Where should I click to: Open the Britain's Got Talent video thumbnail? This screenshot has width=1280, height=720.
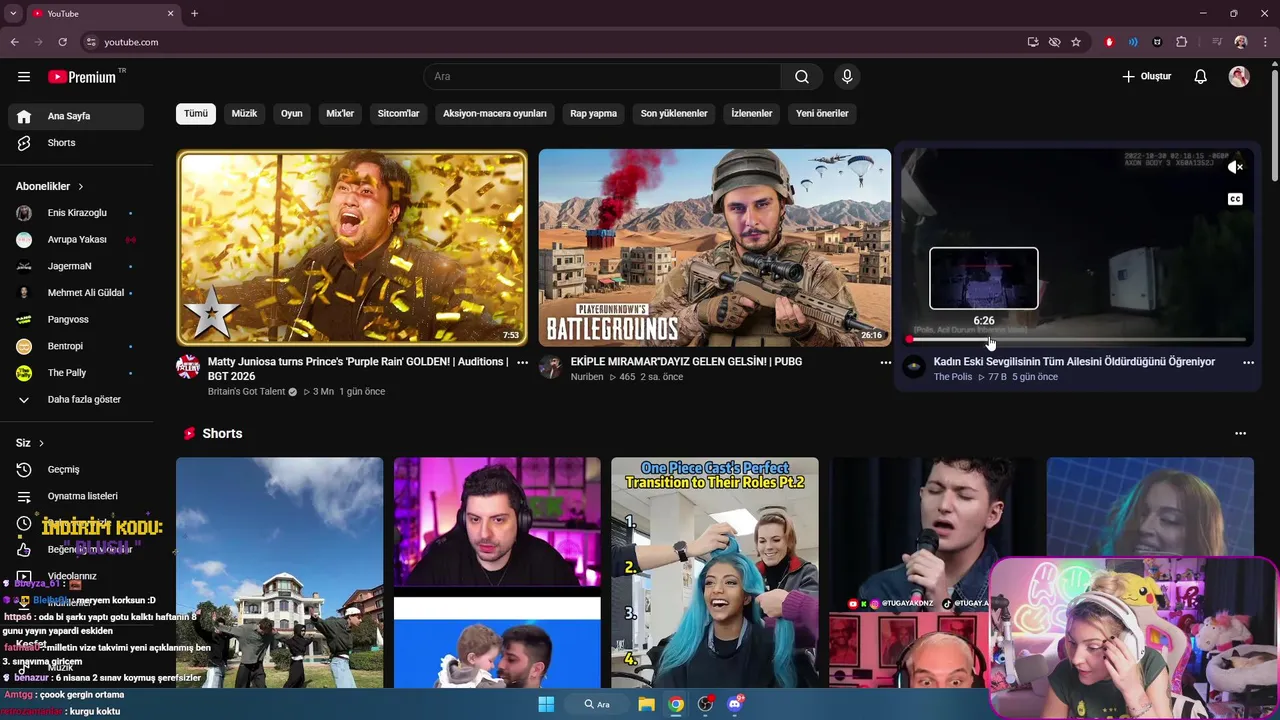coord(352,248)
